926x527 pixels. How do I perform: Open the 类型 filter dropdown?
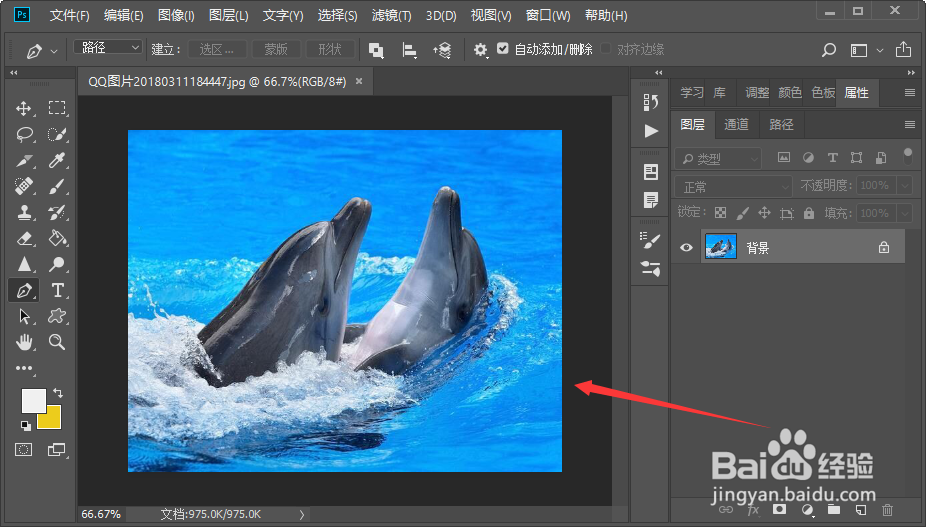718,158
